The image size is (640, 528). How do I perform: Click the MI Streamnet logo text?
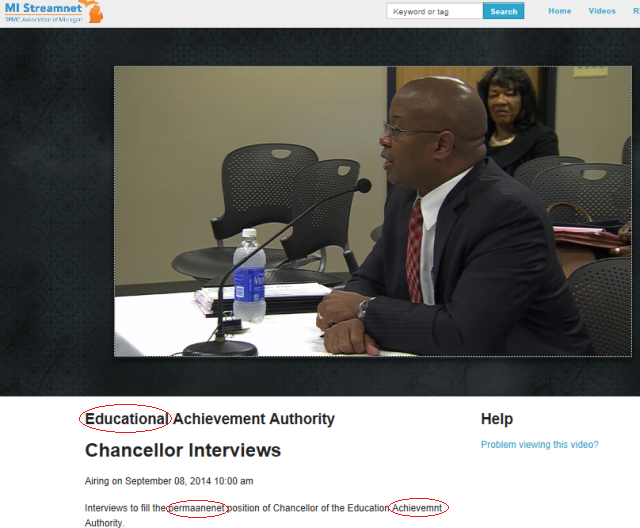[x=42, y=8]
